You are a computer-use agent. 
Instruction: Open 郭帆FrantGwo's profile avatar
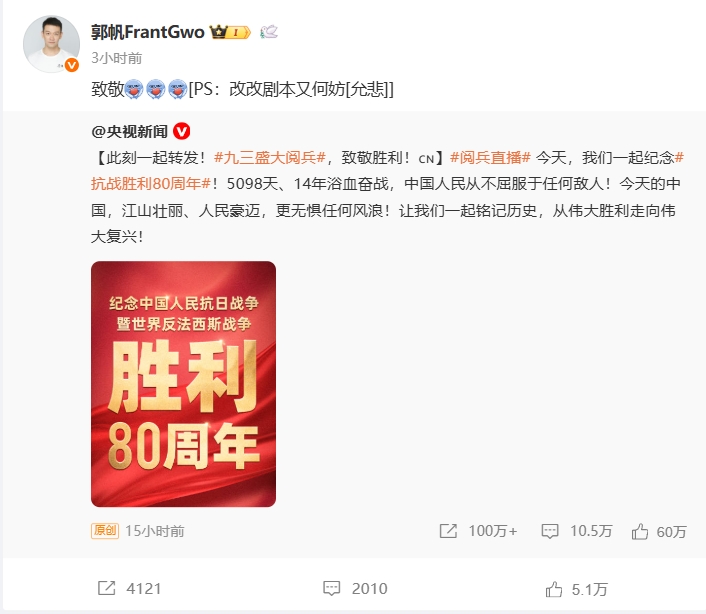coord(51,44)
